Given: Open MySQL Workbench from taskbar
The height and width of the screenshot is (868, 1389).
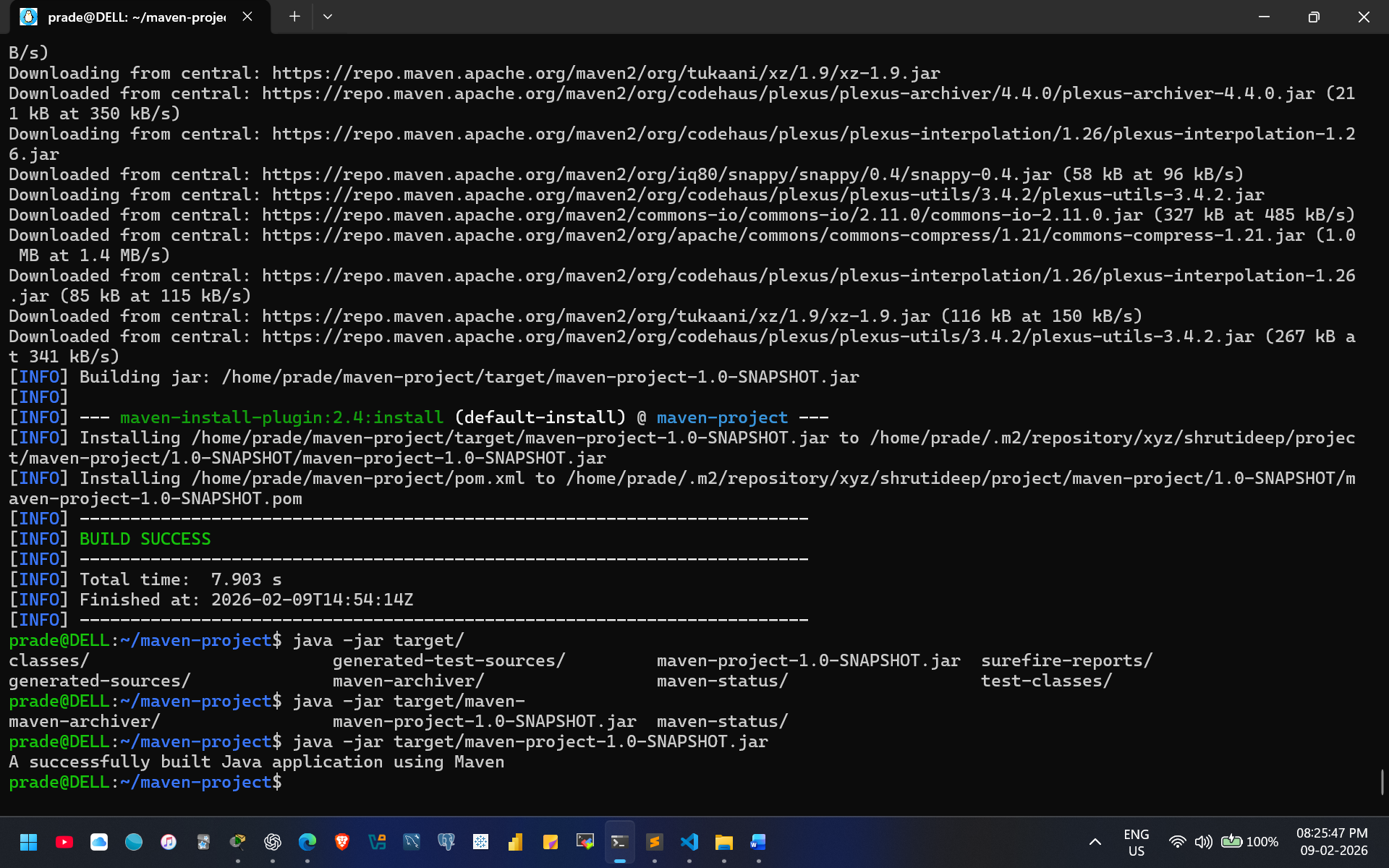Looking at the screenshot, I should tap(412, 842).
